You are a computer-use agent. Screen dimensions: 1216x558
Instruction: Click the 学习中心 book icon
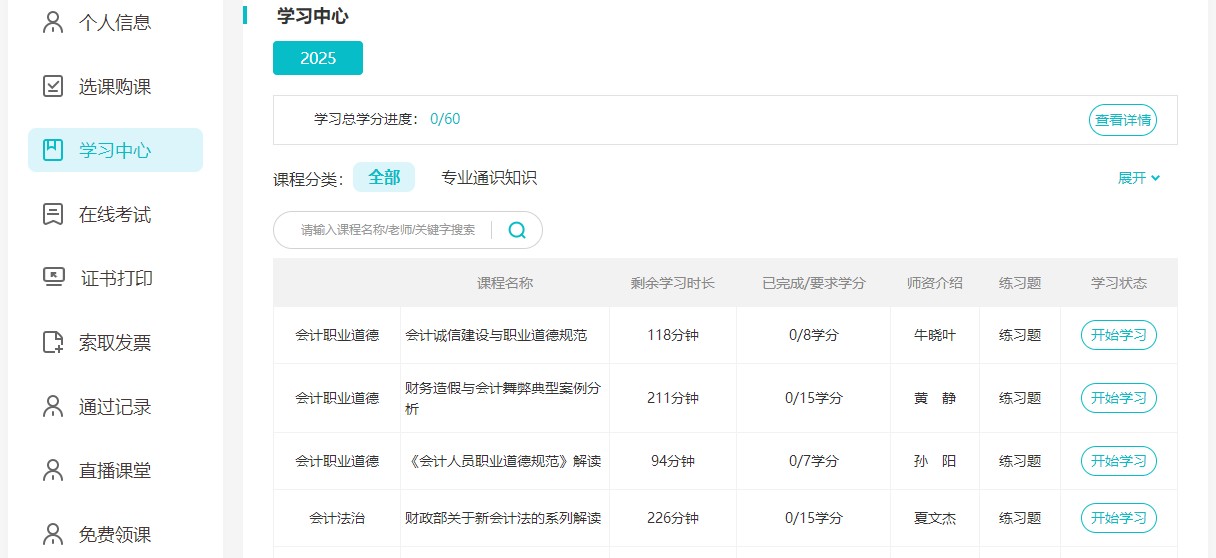click(53, 150)
